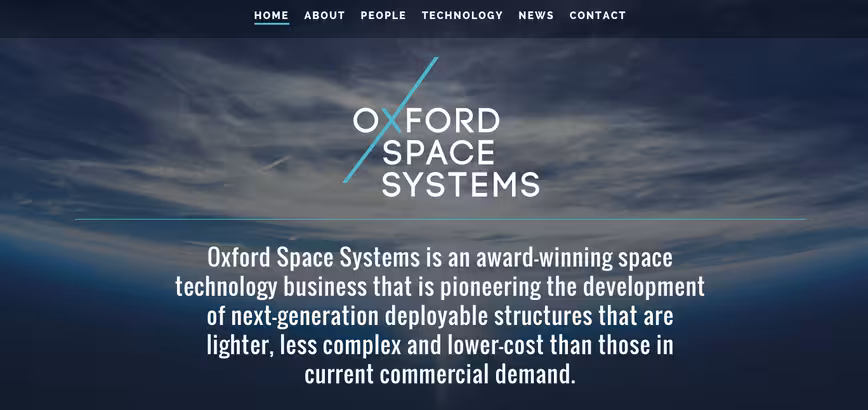The height and width of the screenshot is (410, 868).
Task: Open the Home navigation item
Action: 271,15
